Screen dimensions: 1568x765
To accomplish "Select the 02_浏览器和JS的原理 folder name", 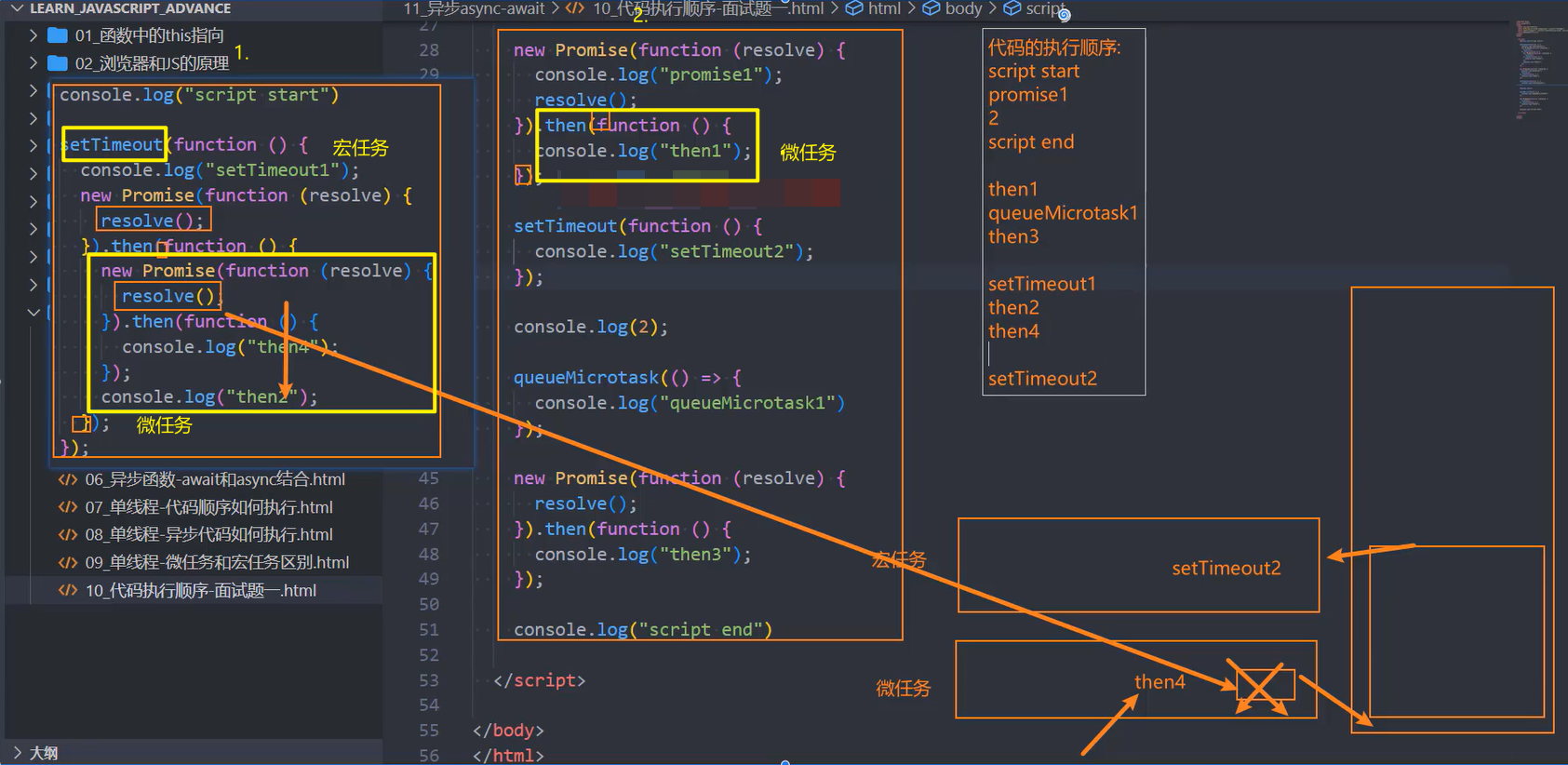I will (153, 63).
